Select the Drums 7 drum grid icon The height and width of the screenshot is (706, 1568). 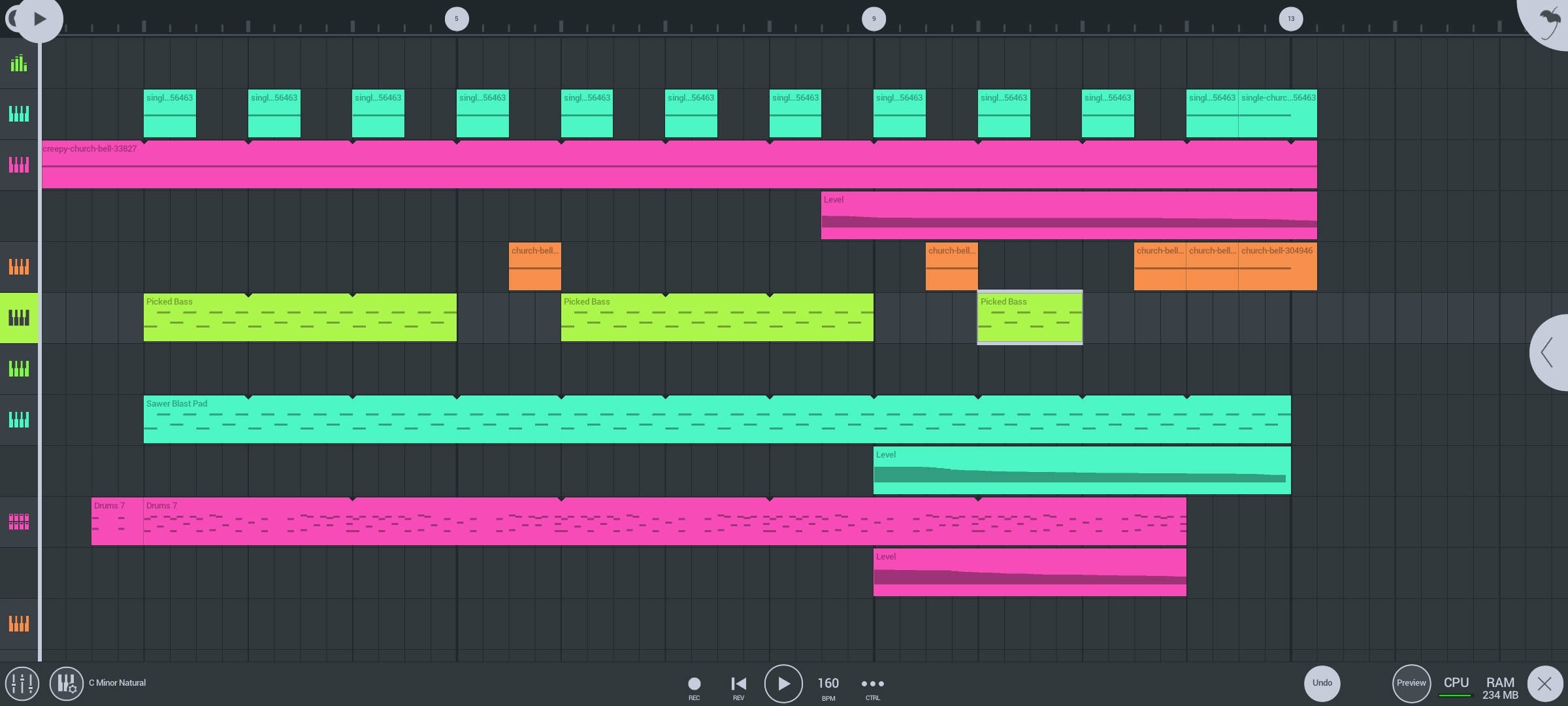(x=19, y=522)
